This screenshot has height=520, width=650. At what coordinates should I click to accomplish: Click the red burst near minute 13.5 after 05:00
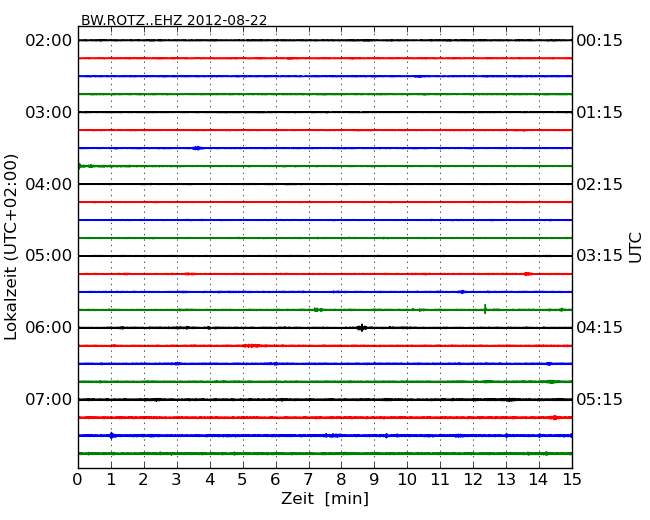point(528,274)
